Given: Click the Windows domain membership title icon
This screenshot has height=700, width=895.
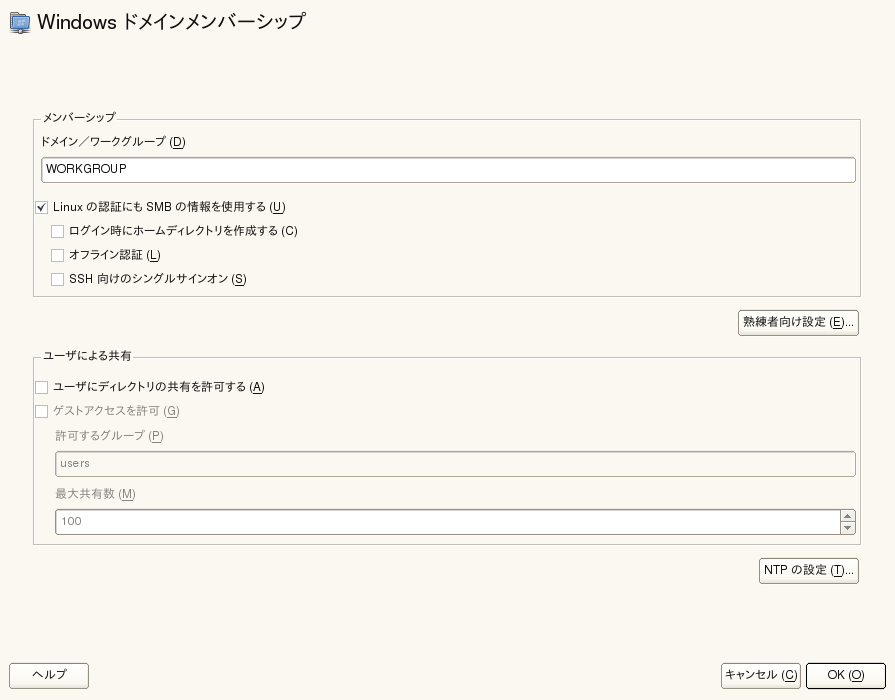Looking at the screenshot, I should [19, 21].
